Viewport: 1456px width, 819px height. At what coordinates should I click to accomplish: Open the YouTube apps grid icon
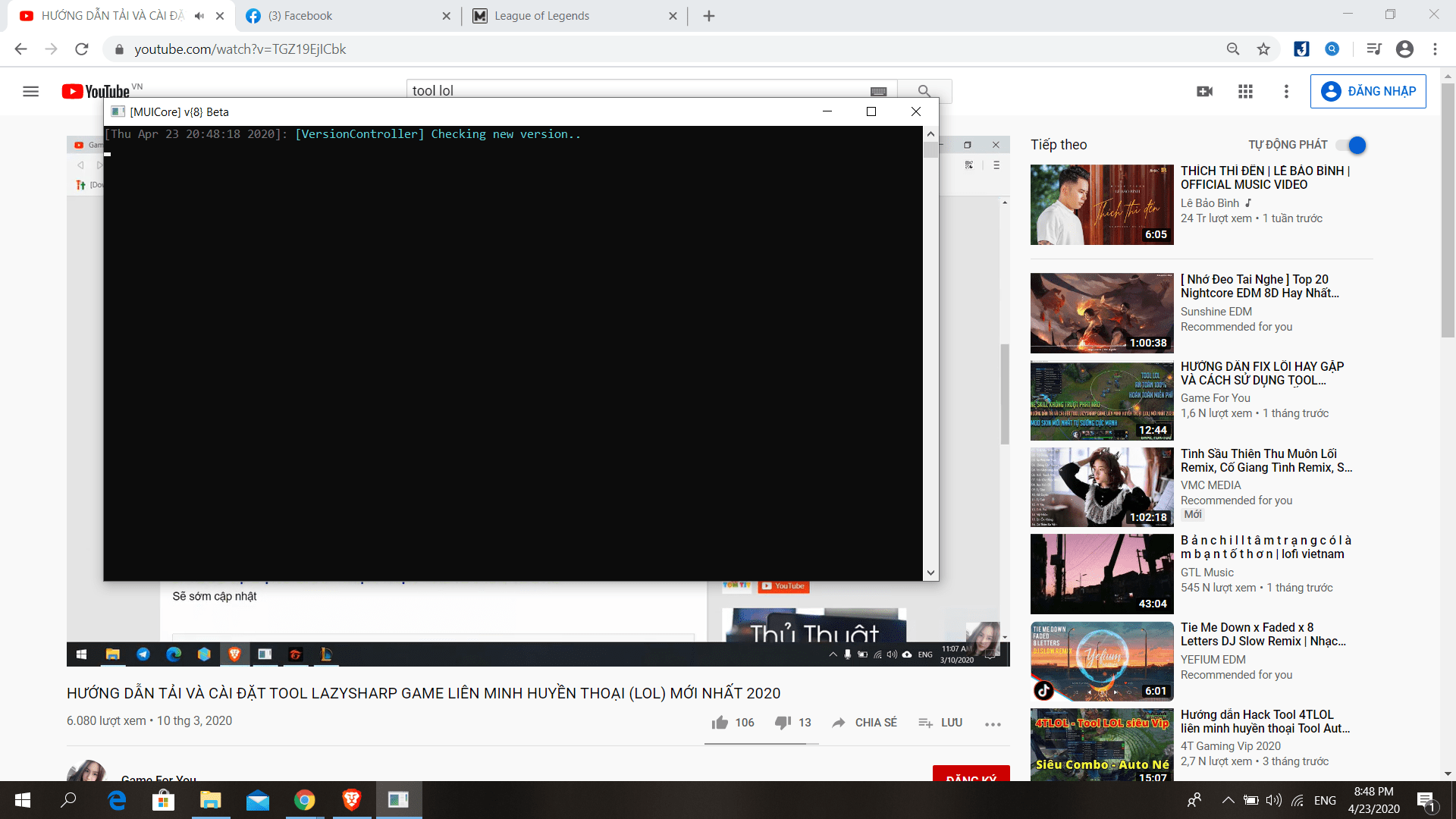(1245, 92)
